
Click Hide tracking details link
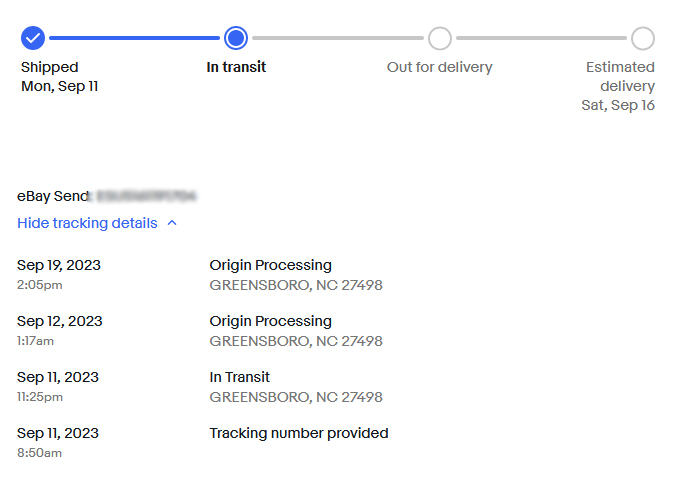click(x=87, y=223)
